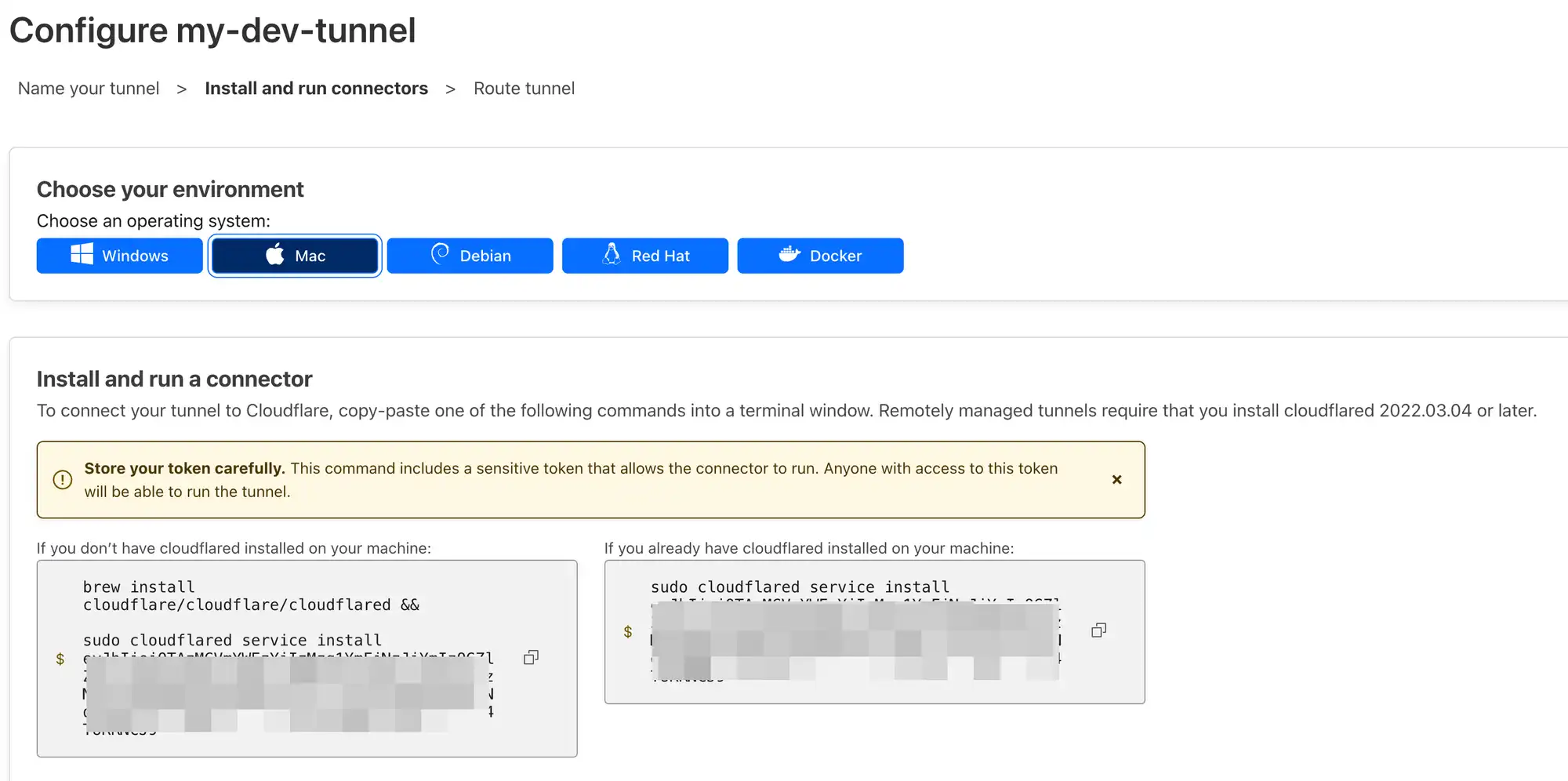Click the Apple logo on Mac button

(x=275, y=255)
